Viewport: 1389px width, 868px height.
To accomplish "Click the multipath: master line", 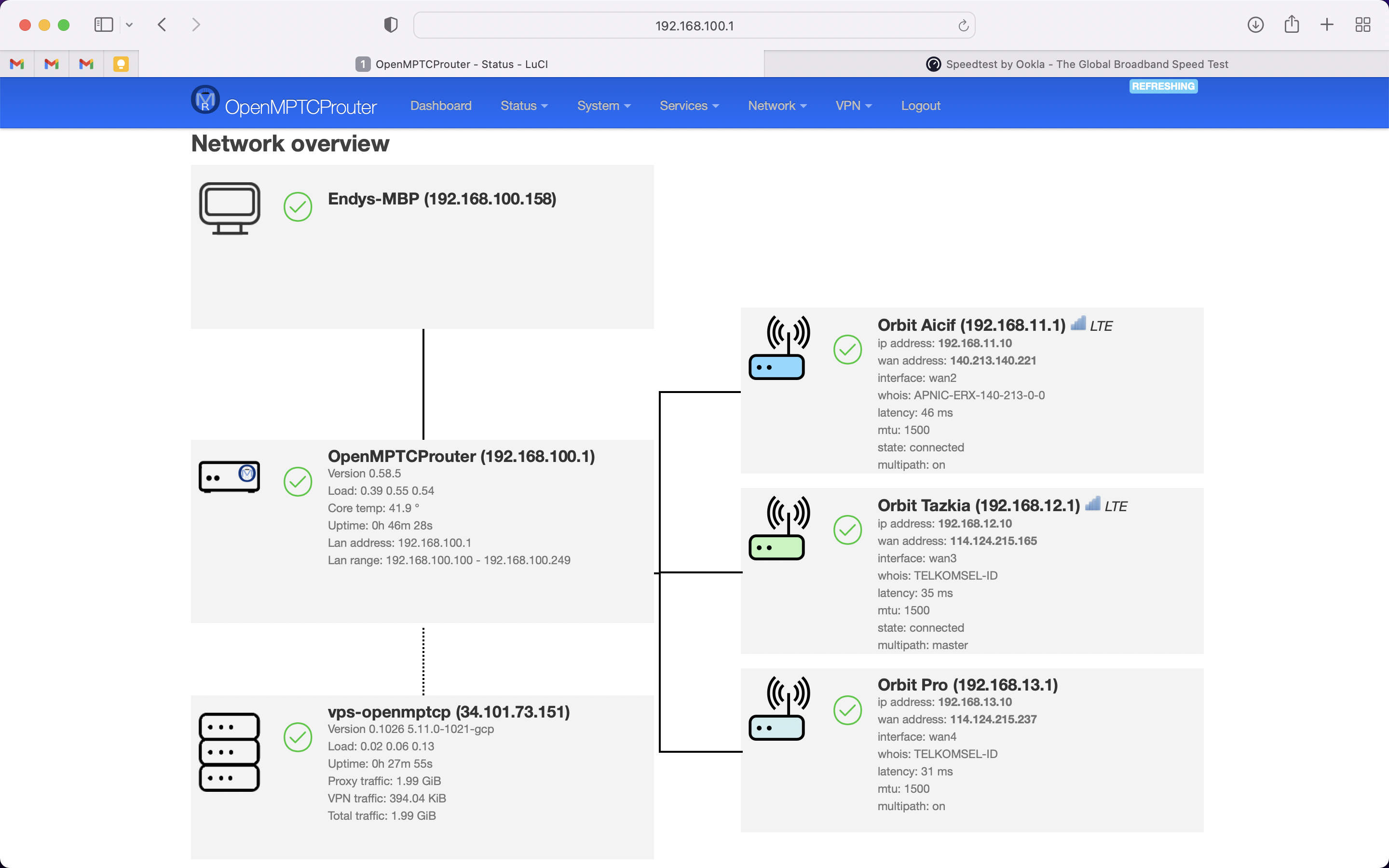I will [922, 645].
